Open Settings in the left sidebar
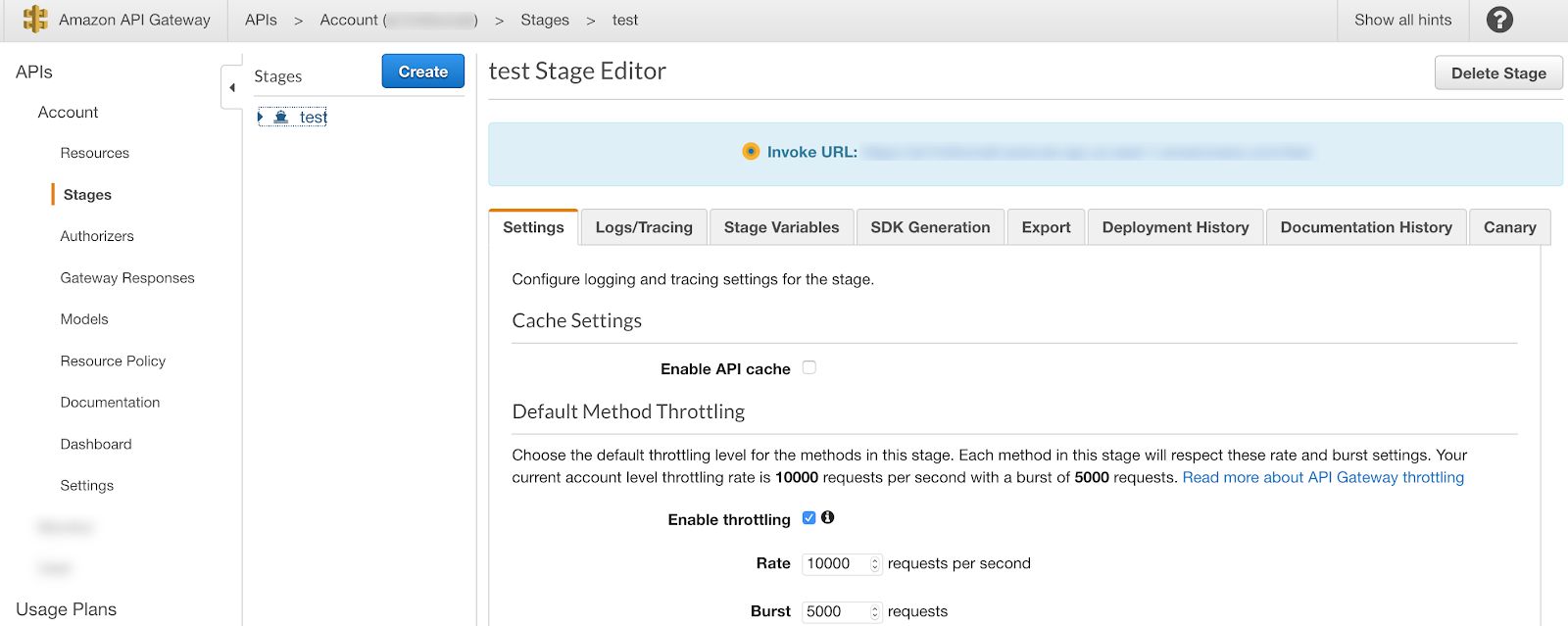This screenshot has width=1568, height=626. (87, 486)
